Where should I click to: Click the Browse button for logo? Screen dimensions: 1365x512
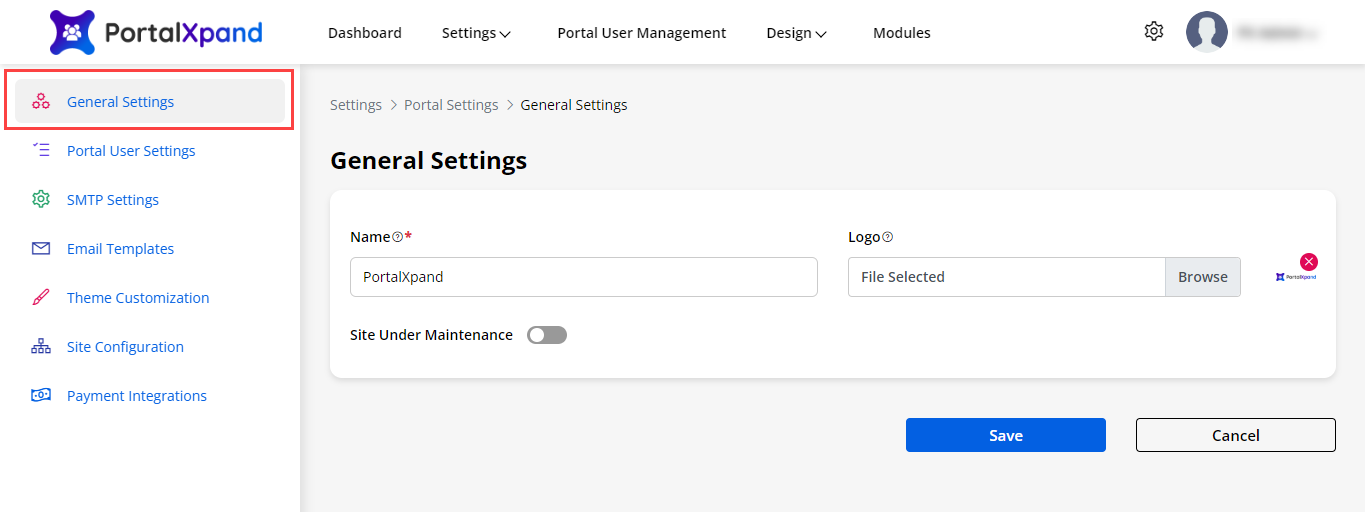pos(1202,277)
